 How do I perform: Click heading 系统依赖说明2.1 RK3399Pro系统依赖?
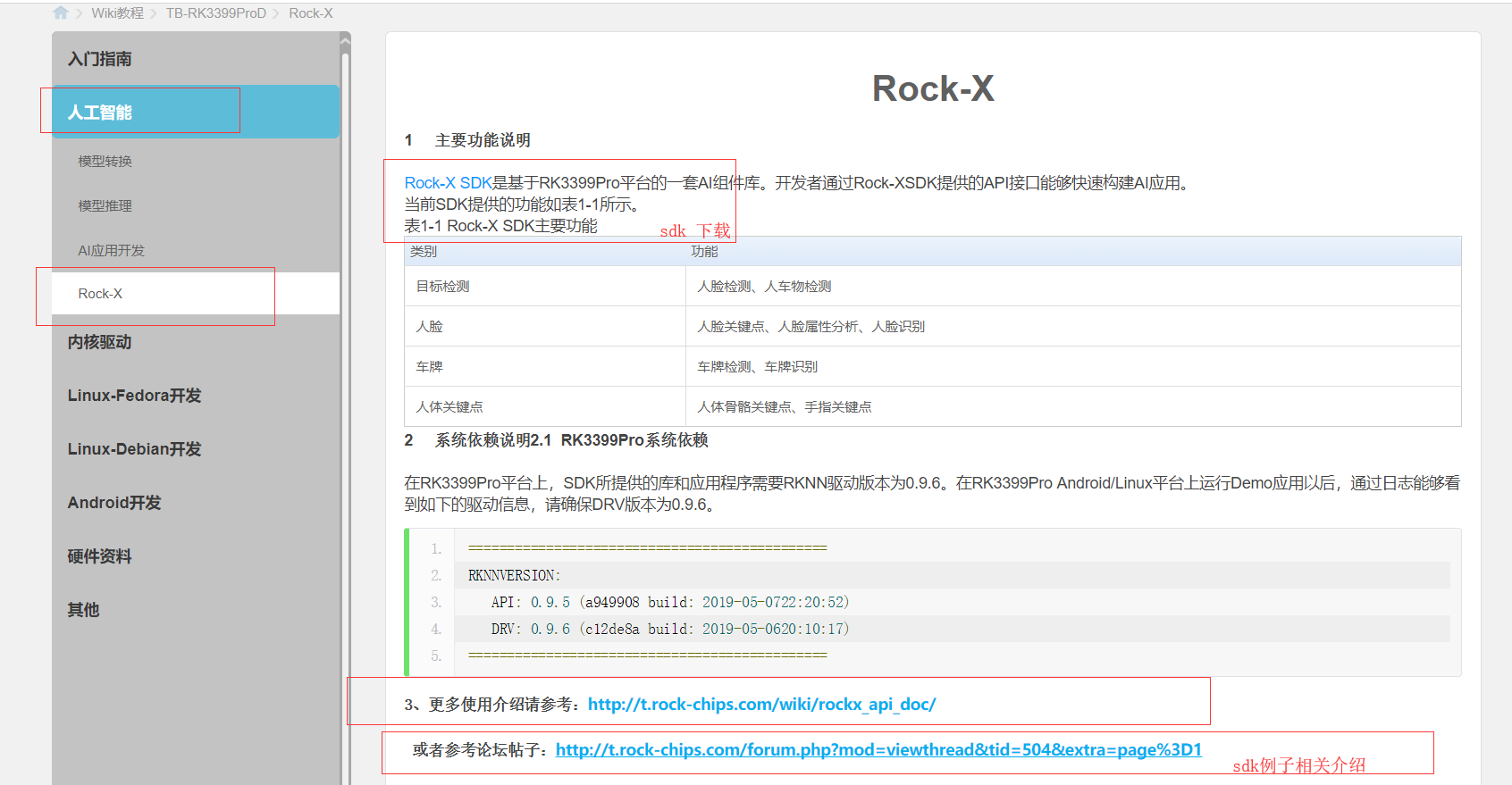(x=571, y=440)
